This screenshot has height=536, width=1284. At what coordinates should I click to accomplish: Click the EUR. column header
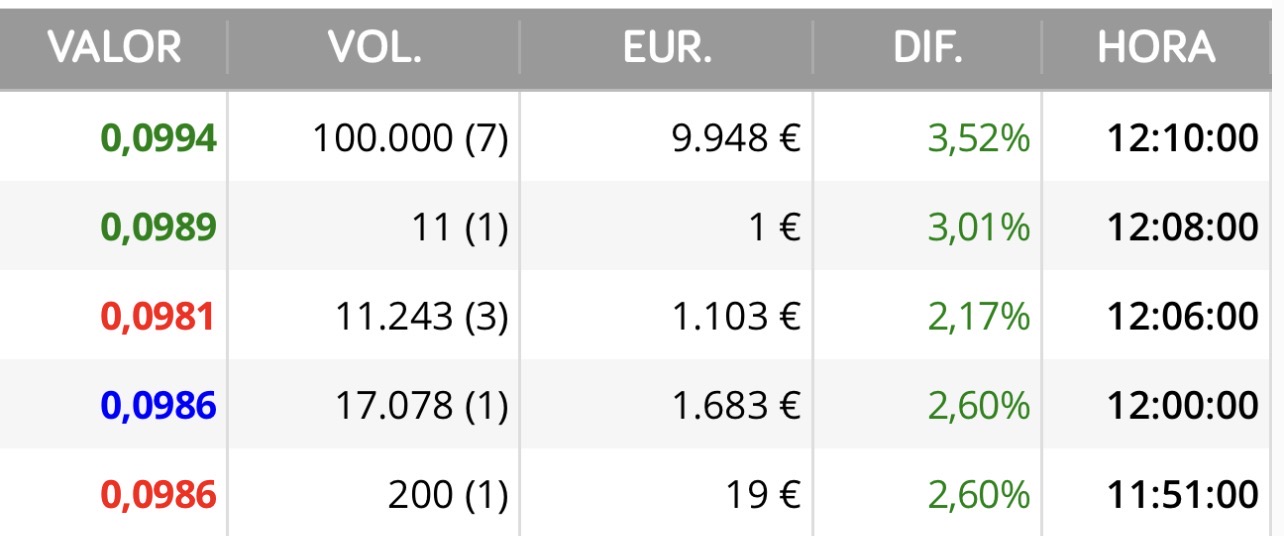click(667, 48)
